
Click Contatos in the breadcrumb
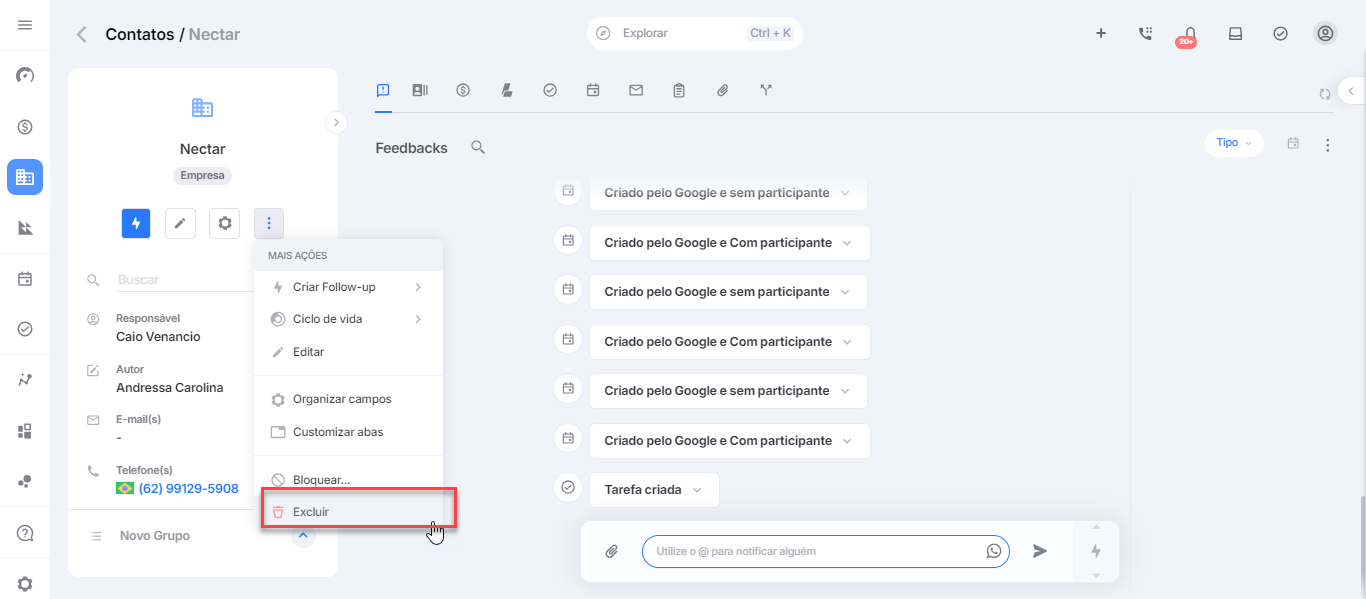coord(138,34)
